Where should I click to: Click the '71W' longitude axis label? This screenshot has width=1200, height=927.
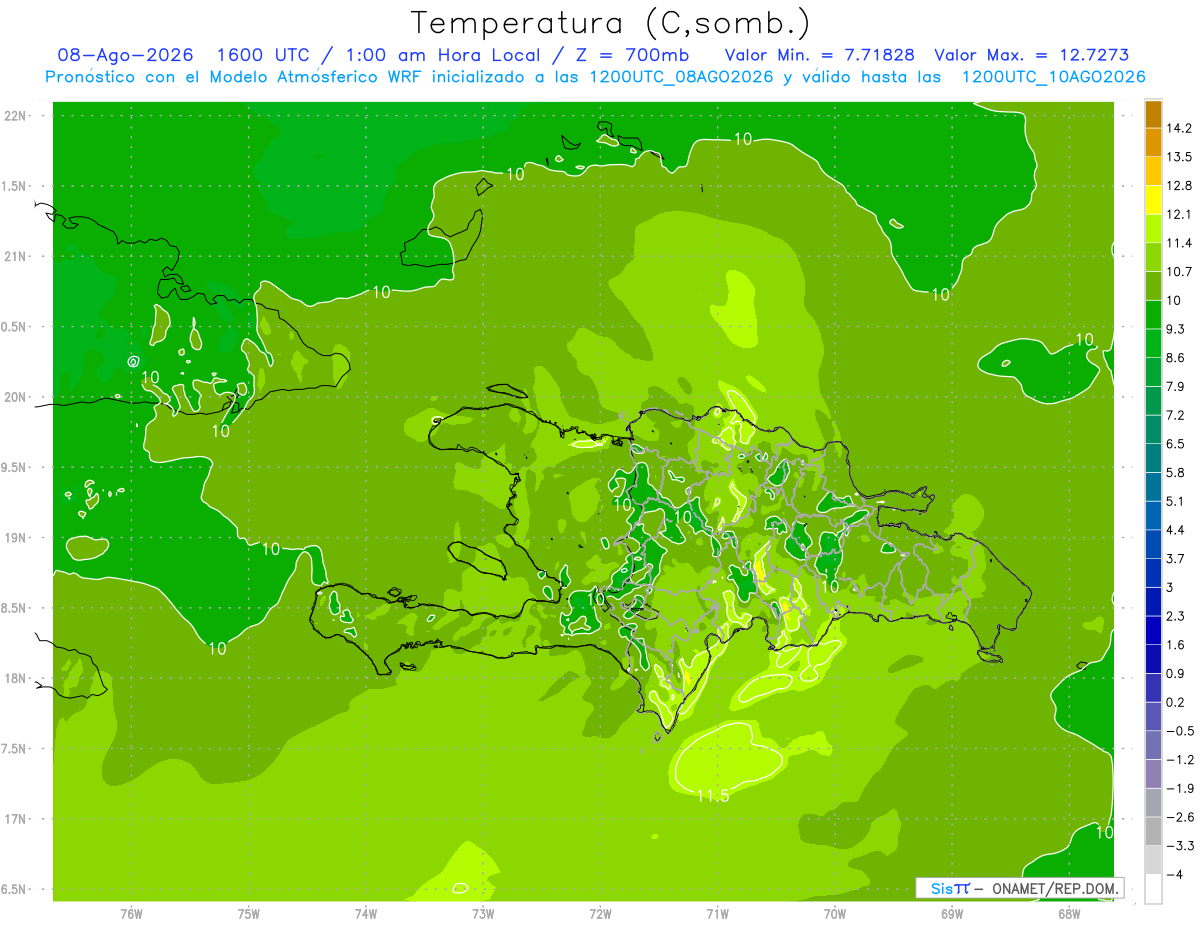pos(717,913)
